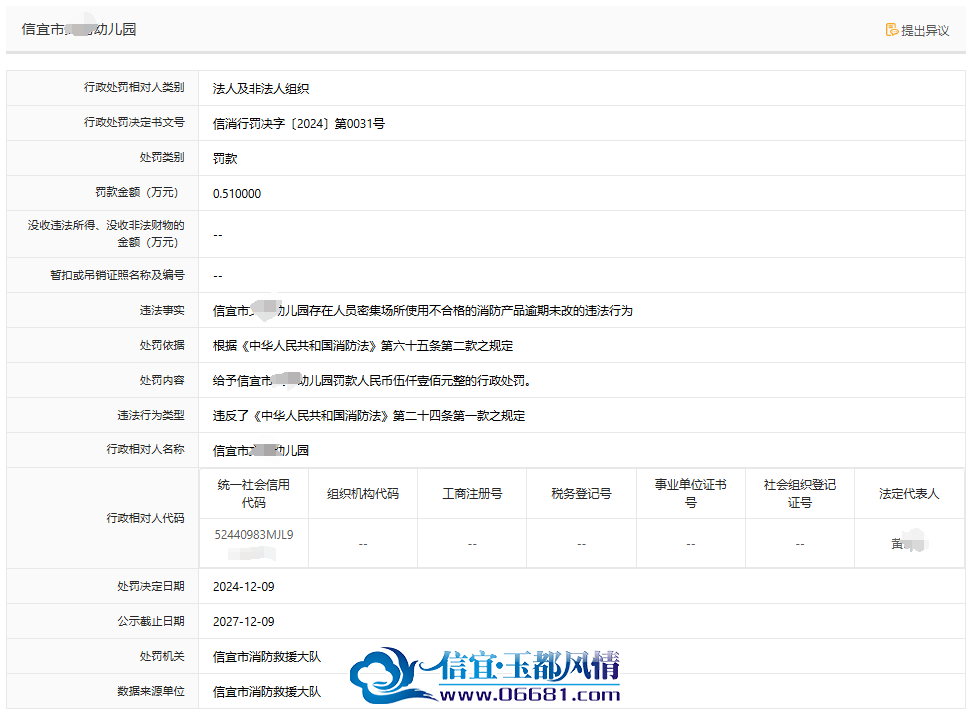This screenshot has height=712, width=971.
Task: Click the 罚款金额（万元） label
Action: (x=139, y=193)
